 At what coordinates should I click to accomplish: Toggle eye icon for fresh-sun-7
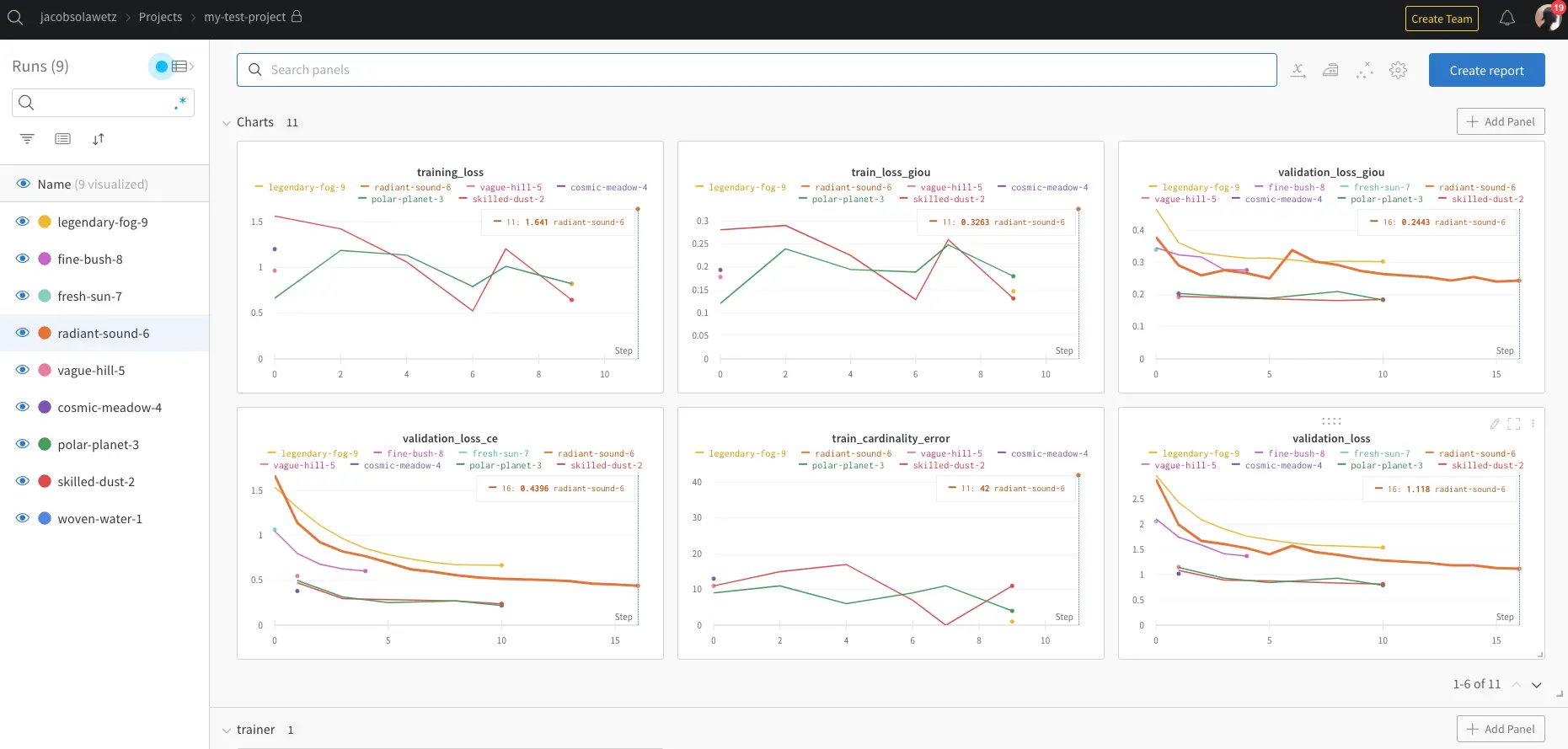(23, 296)
